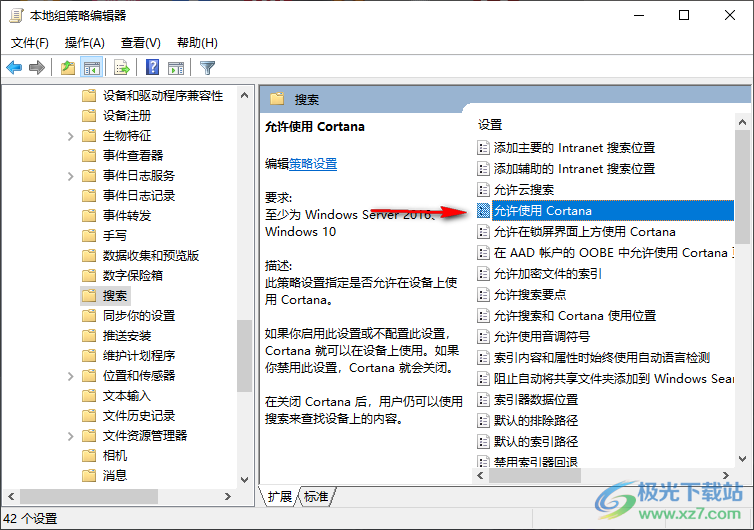The image size is (754, 530).
Task: Click the 默认的索引路径 policy icon
Action: click(483, 442)
